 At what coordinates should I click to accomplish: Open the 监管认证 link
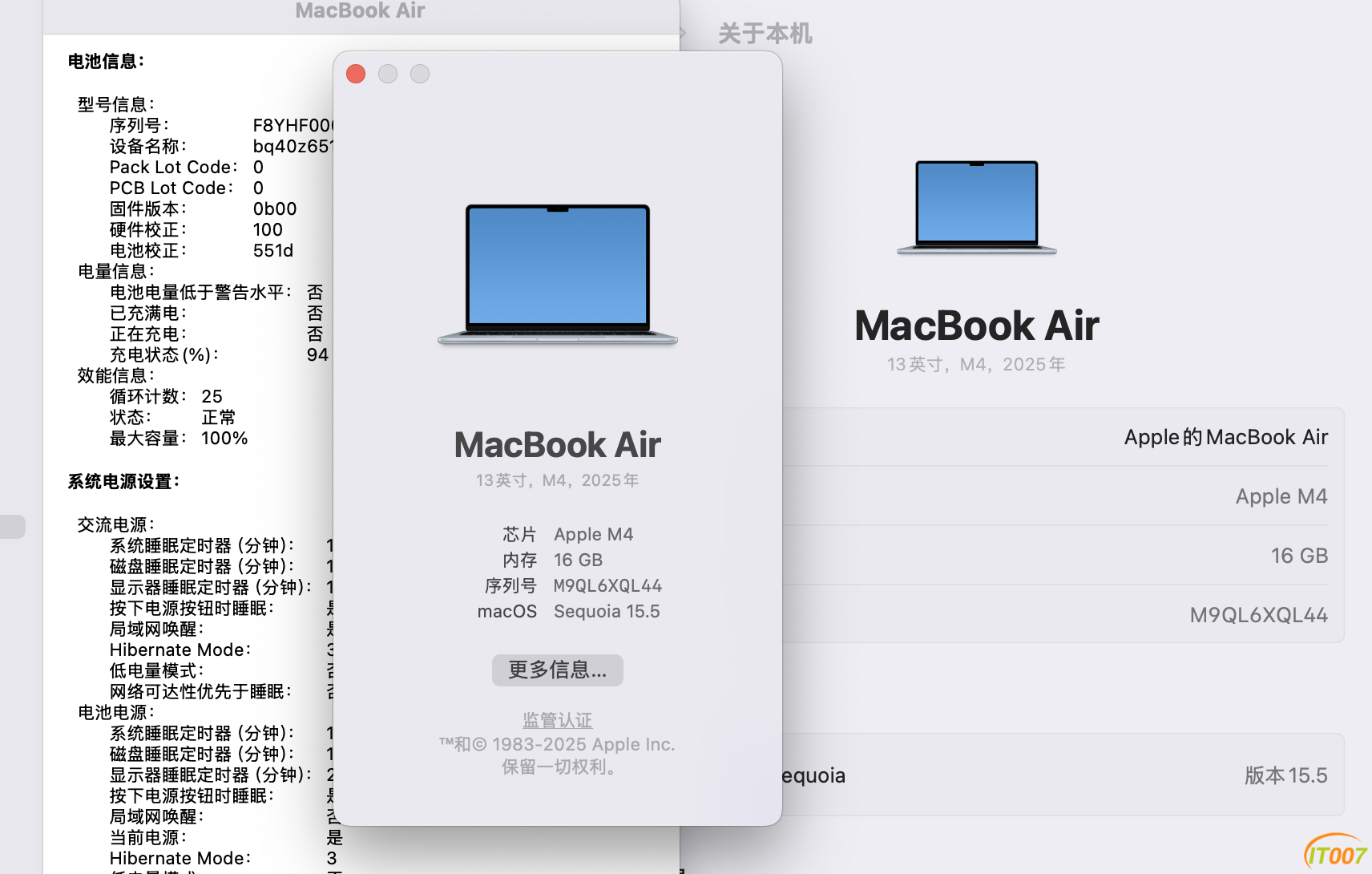[x=558, y=720]
